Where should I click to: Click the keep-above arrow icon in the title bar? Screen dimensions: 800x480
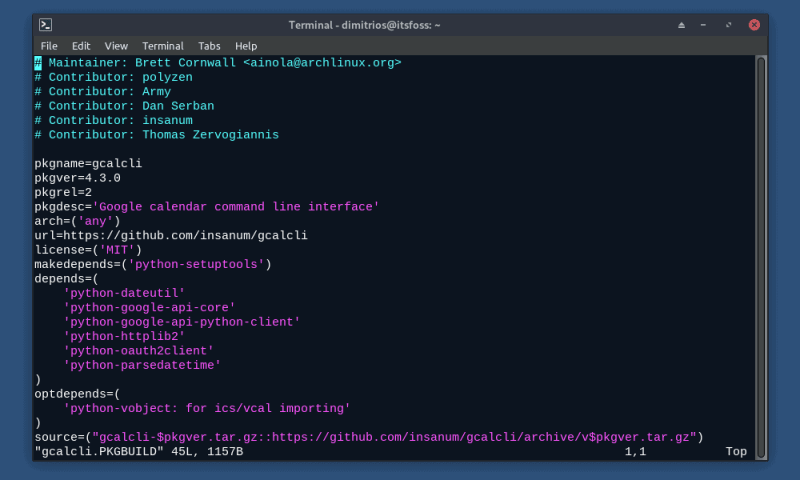point(682,25)
